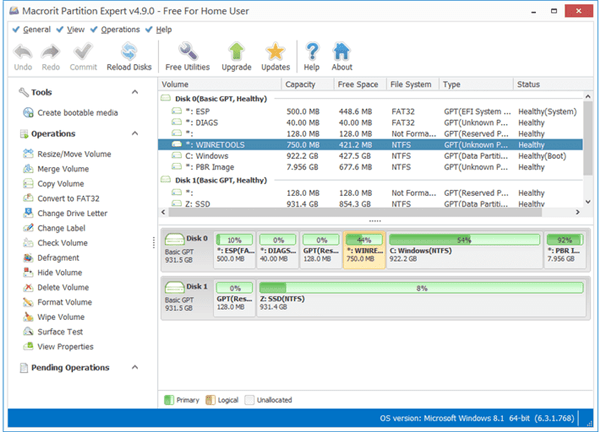
Task: Click the Unallocated legend color swatch
Action: [x=249, y=400]
